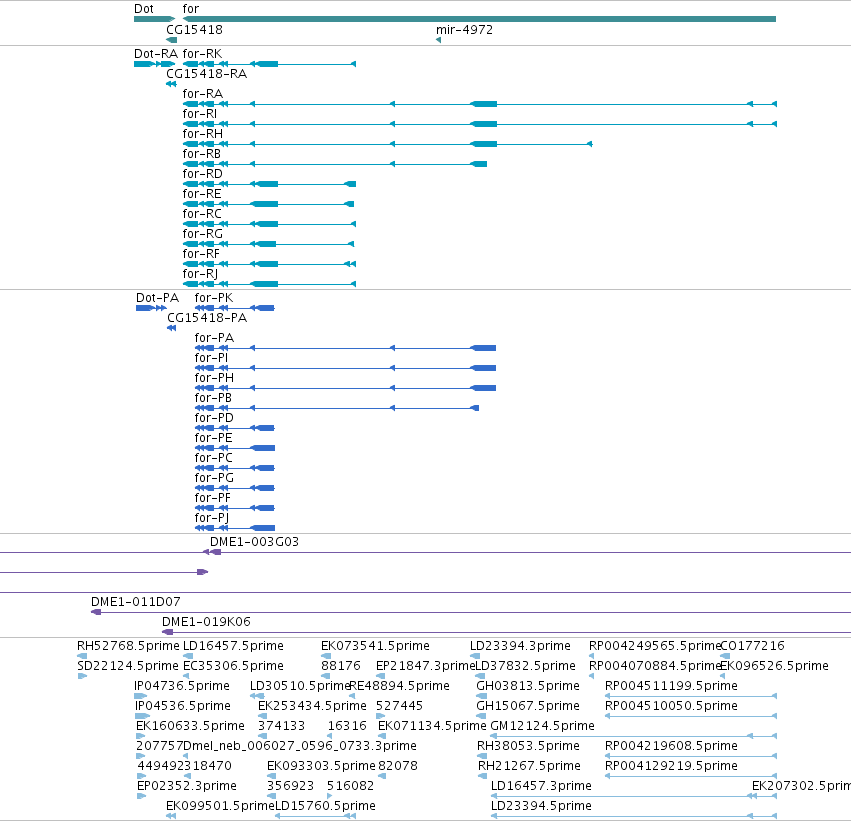Select the GM12124.5prime EST label
Screen dimensions: 851x821
542,726
